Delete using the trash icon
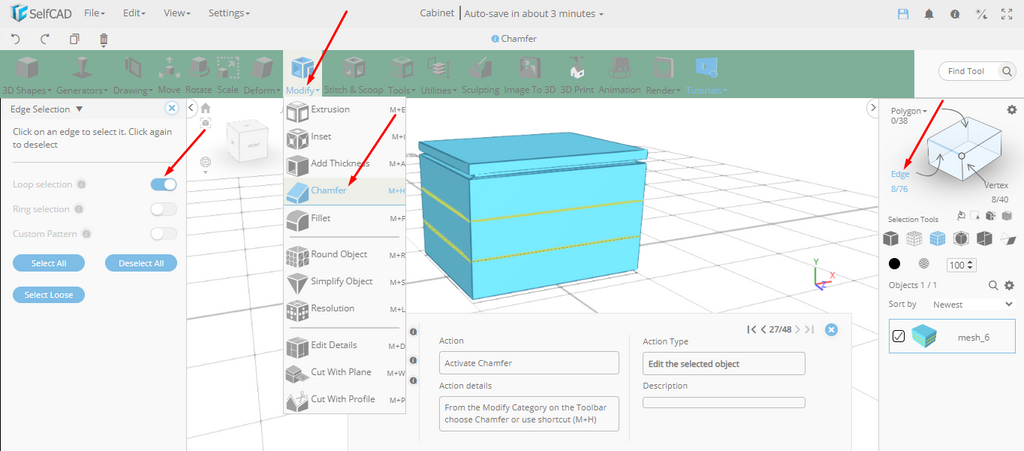1024x451 pixels. coord(103,39)
